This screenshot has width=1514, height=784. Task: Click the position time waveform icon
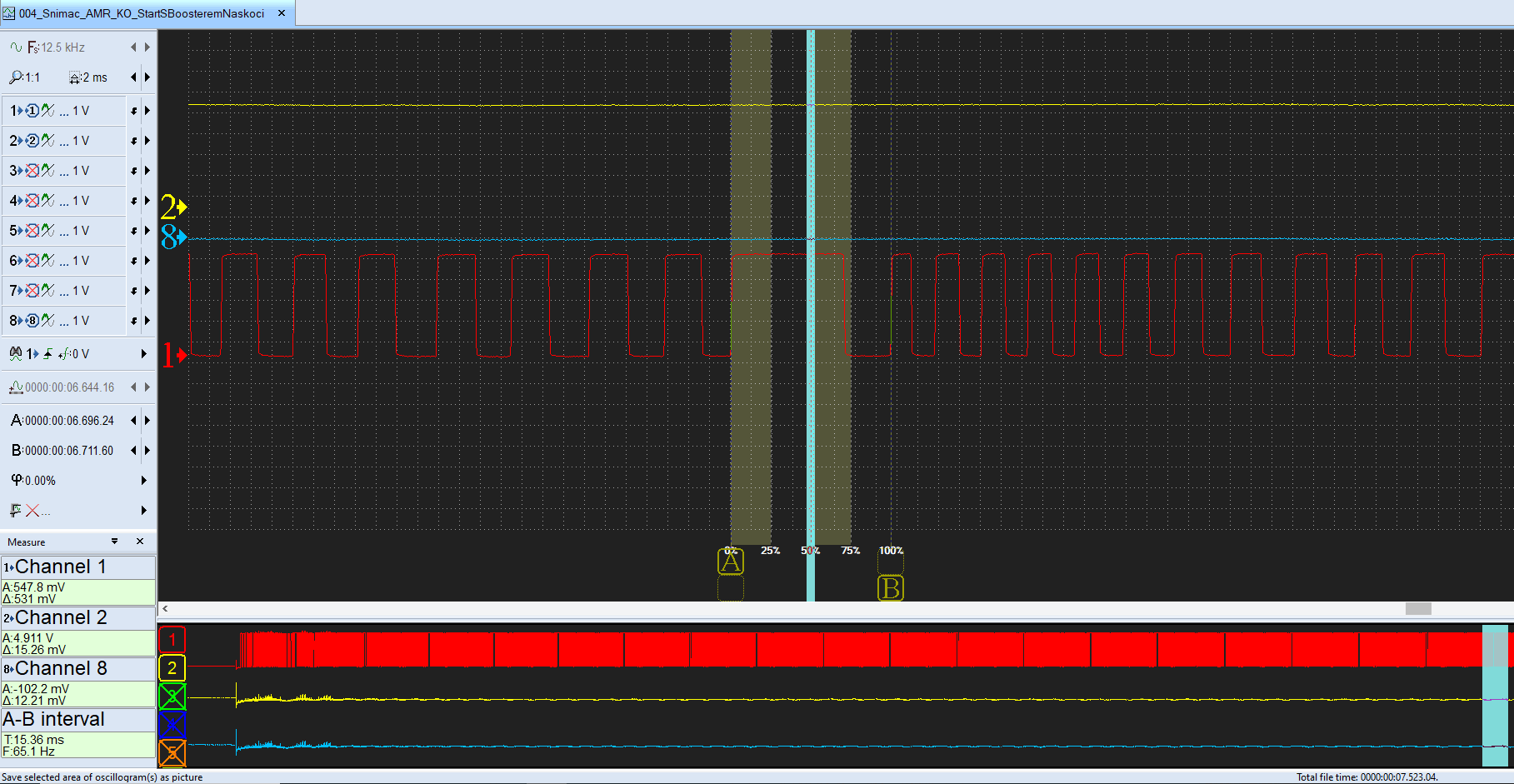tap(16, 387)
